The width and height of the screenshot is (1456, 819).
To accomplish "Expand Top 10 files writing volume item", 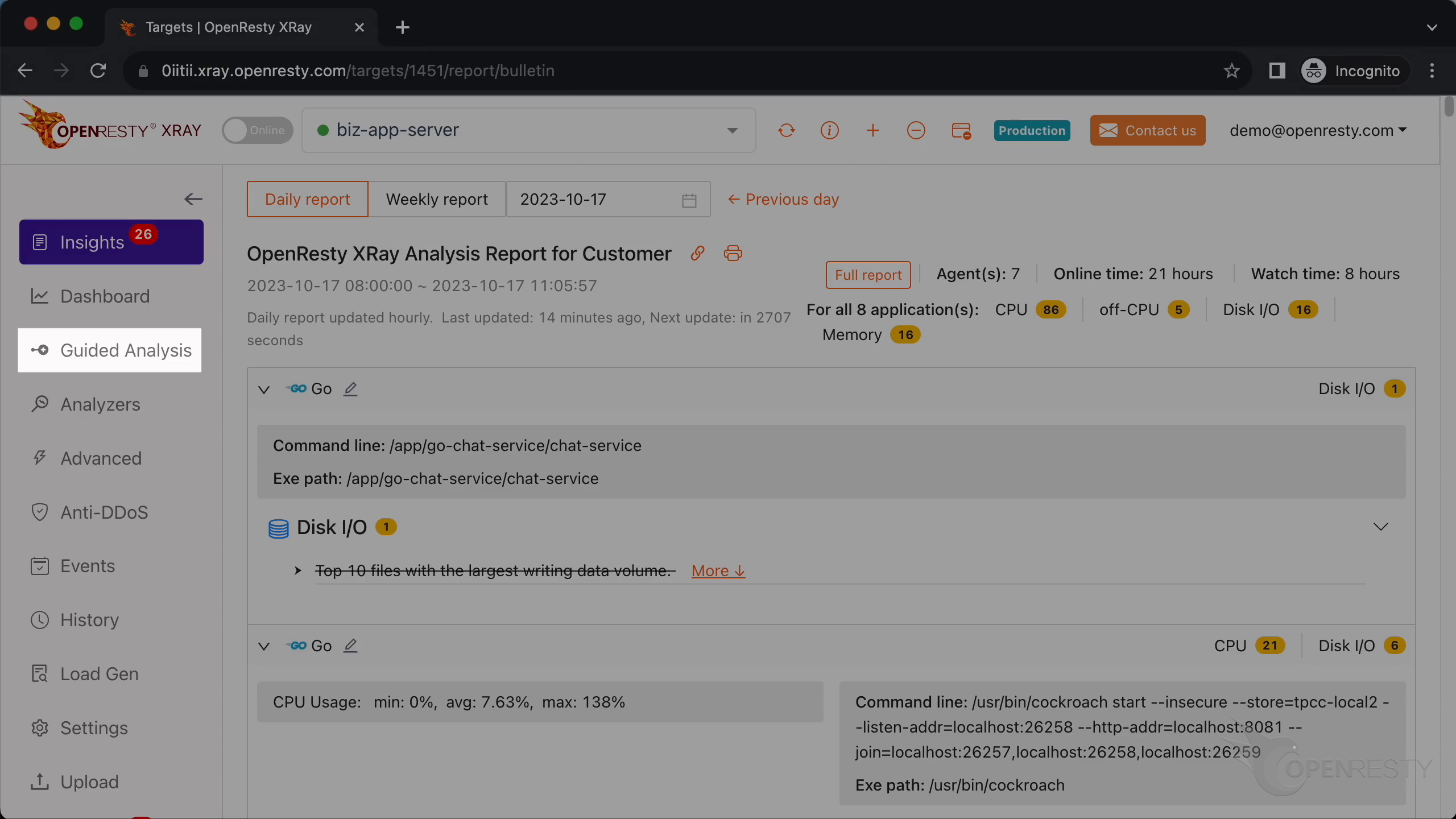I will (297, 570).
